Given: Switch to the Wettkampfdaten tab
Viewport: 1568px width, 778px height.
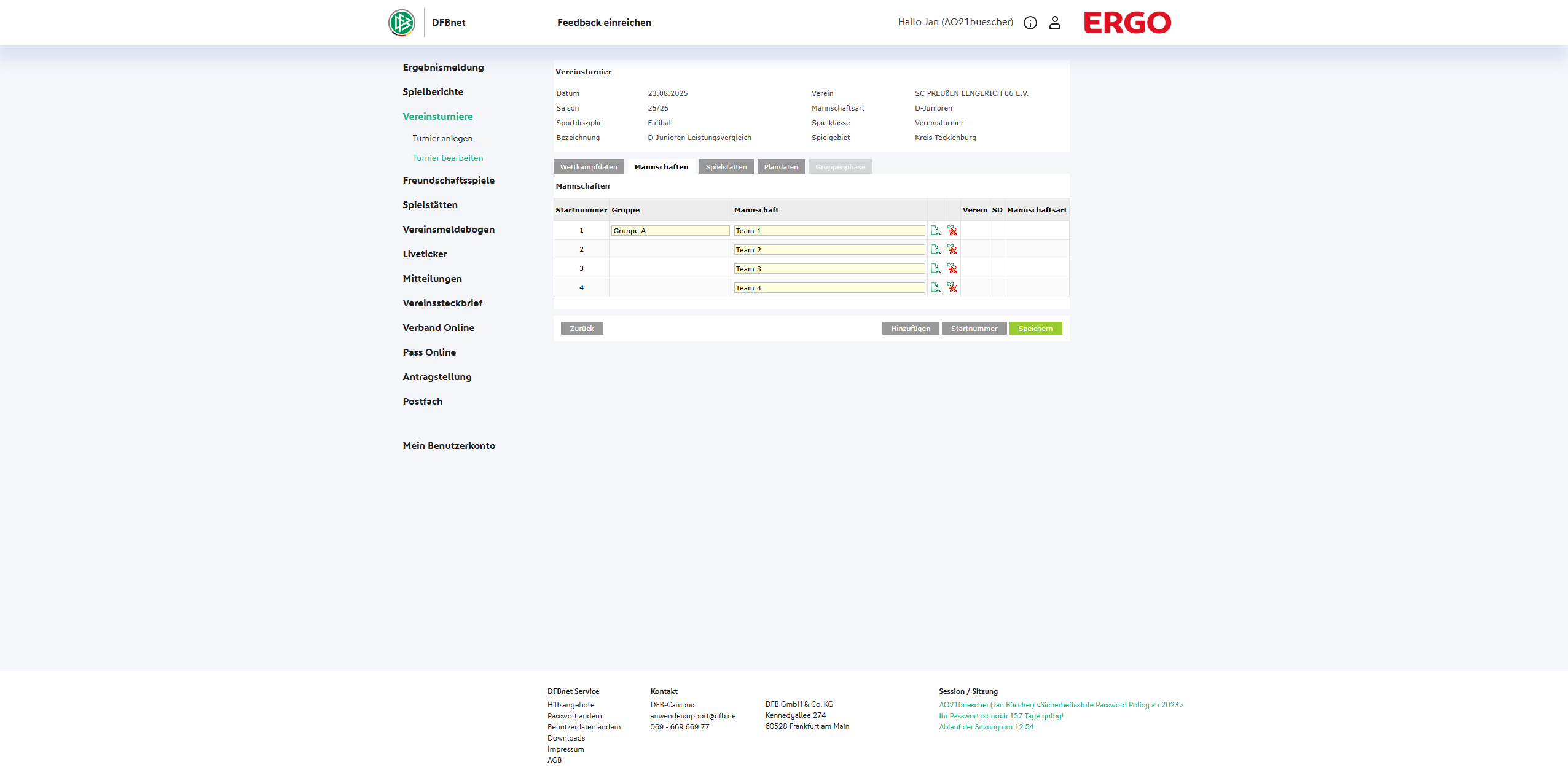Looking at the screenshot, I should [x=589, y=167].
